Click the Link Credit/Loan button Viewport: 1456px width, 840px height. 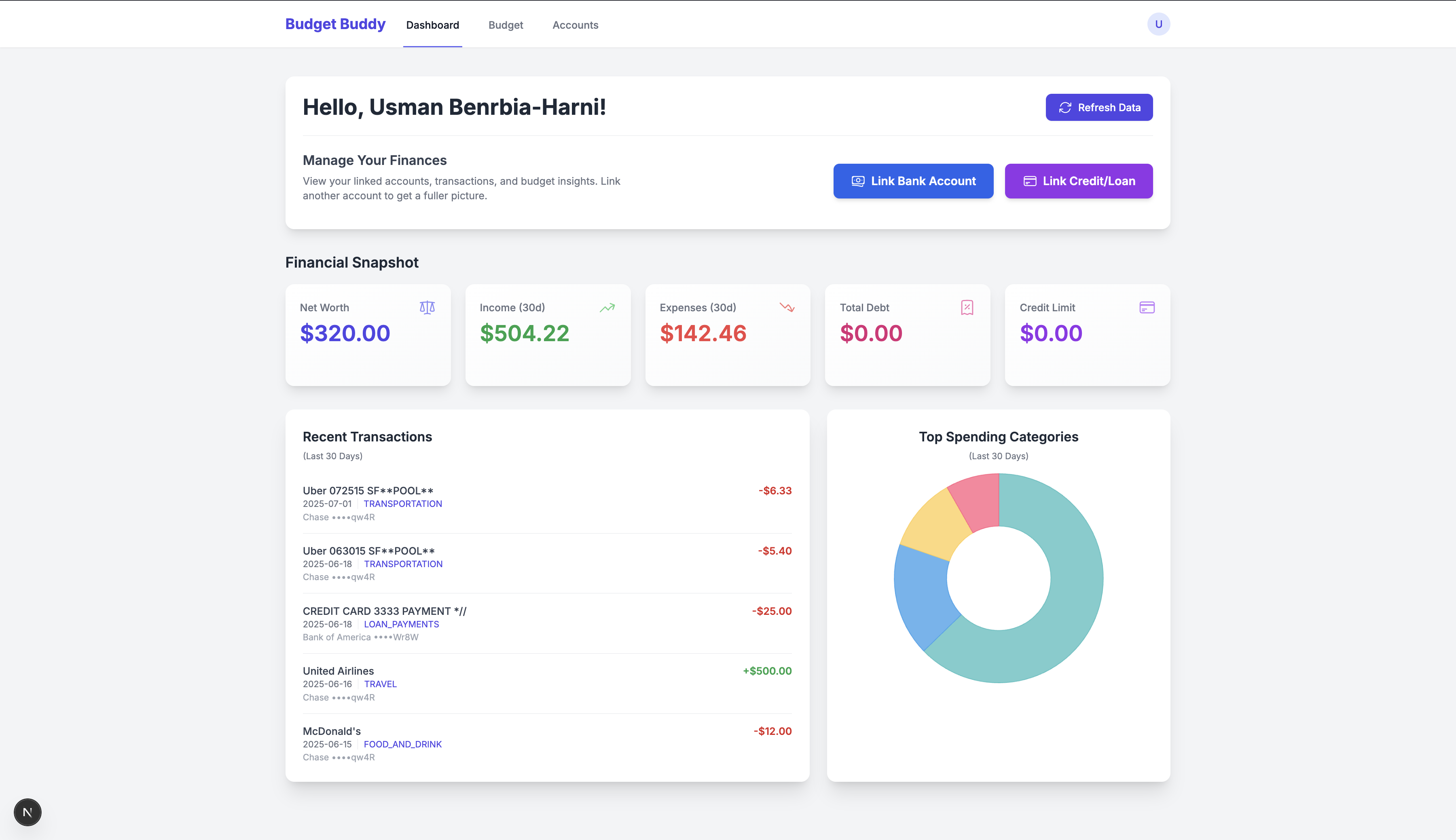point(1079,181)
